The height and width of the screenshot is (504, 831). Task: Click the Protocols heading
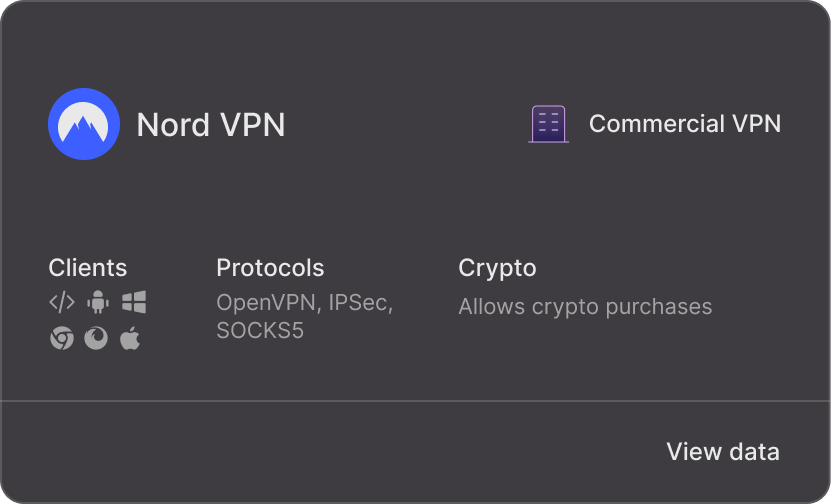coord(270,268)
